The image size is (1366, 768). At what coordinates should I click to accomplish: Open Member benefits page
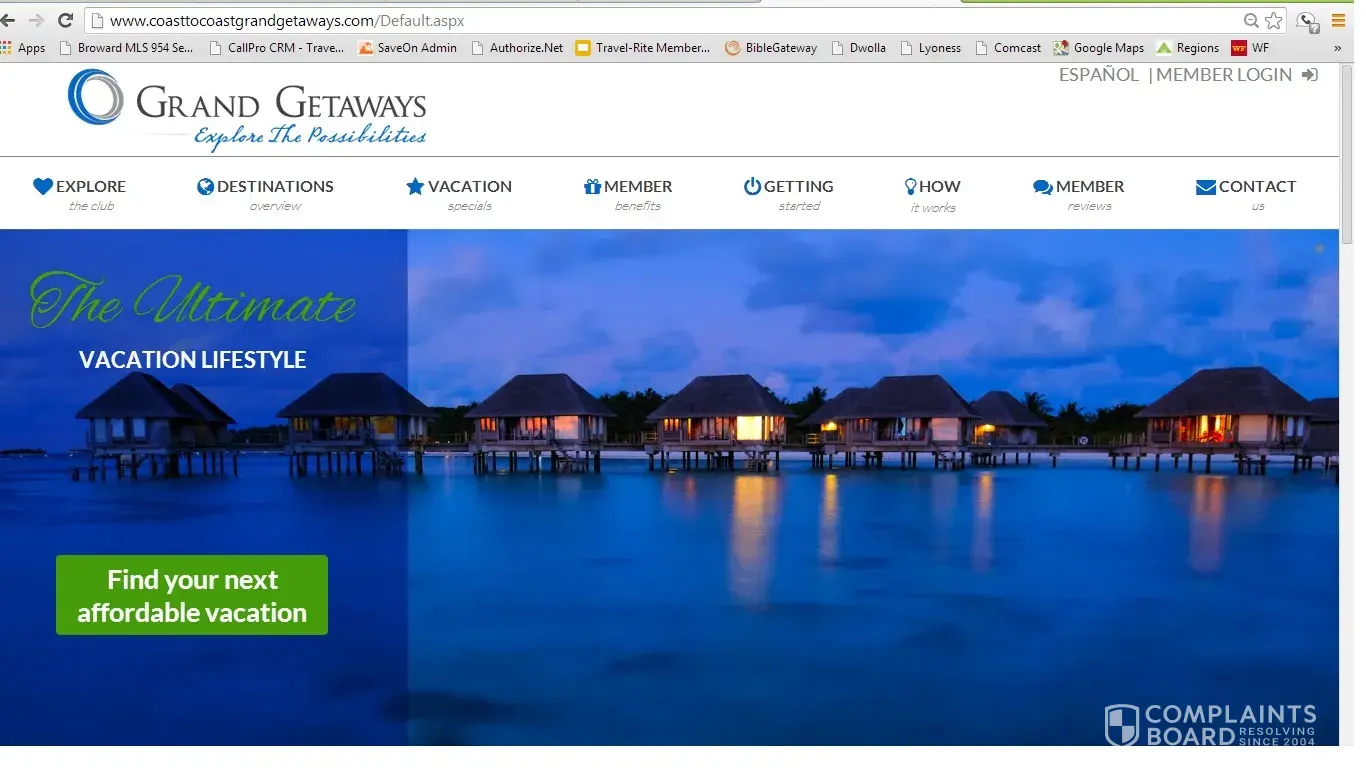tap(628, 194)
